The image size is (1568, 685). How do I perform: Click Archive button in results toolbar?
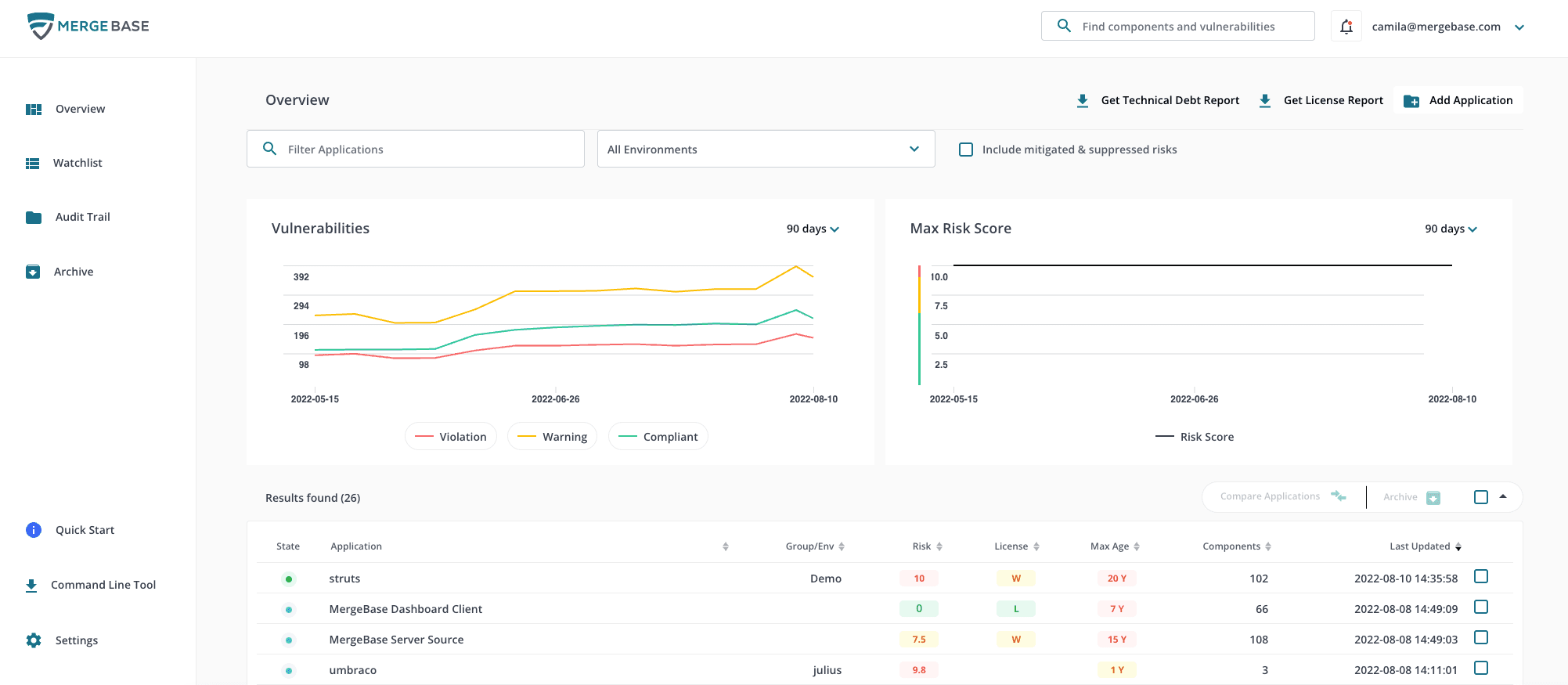pyautogui.click(x=1411, y=497)
